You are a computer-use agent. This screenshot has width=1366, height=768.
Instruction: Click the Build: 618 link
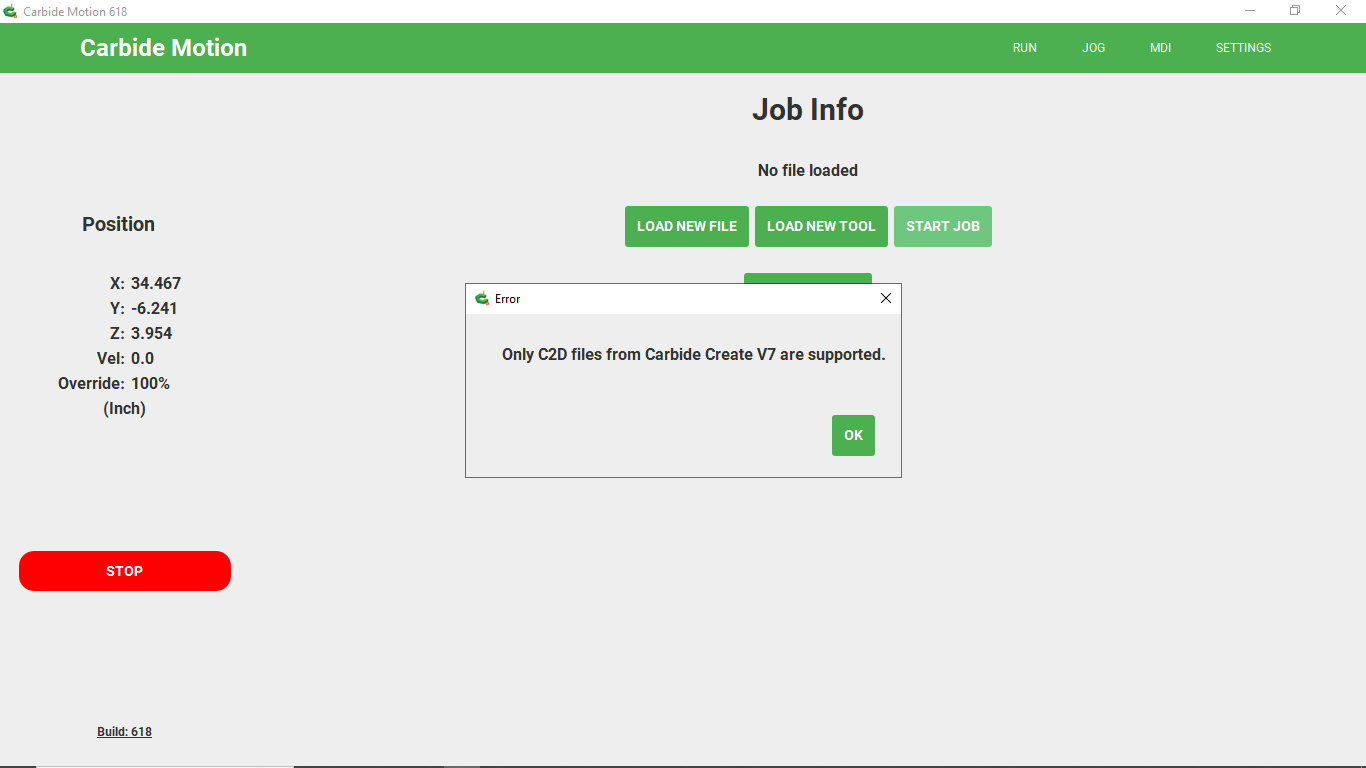click(124, 732)
